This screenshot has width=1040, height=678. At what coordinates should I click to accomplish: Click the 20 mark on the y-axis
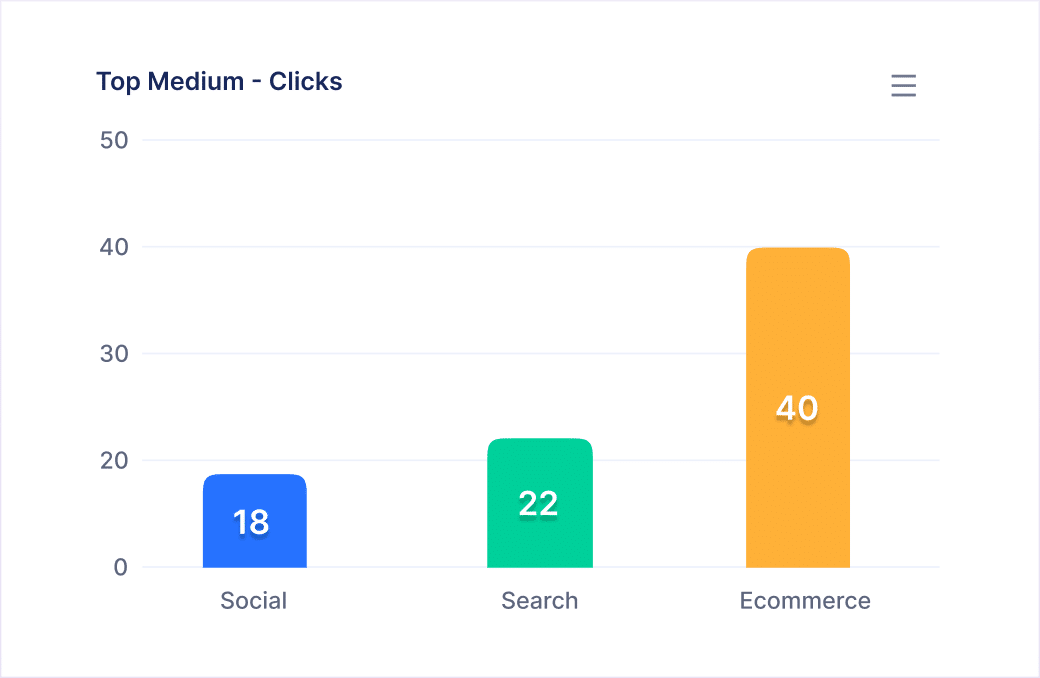tap(115, 460)
